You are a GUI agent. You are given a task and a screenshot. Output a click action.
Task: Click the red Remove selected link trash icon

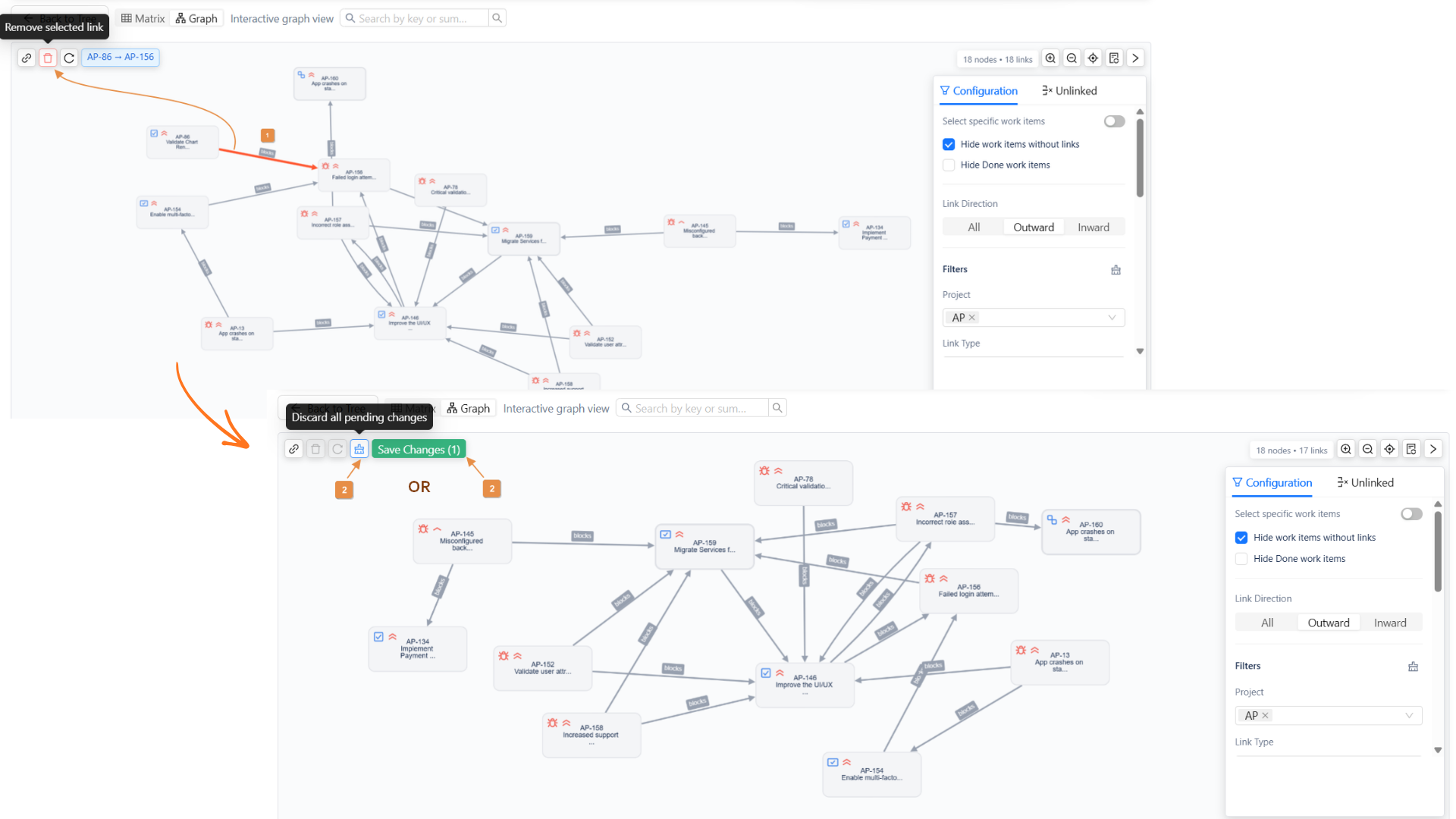pos(48,58)
